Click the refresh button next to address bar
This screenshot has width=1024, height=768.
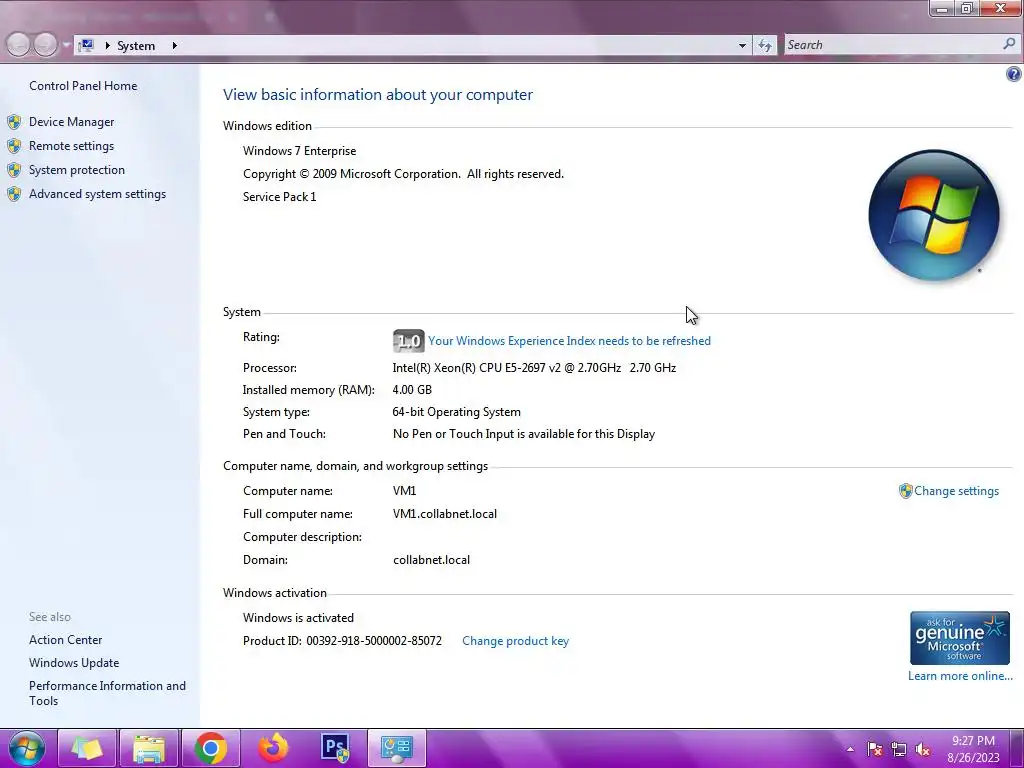pos(765,45)
